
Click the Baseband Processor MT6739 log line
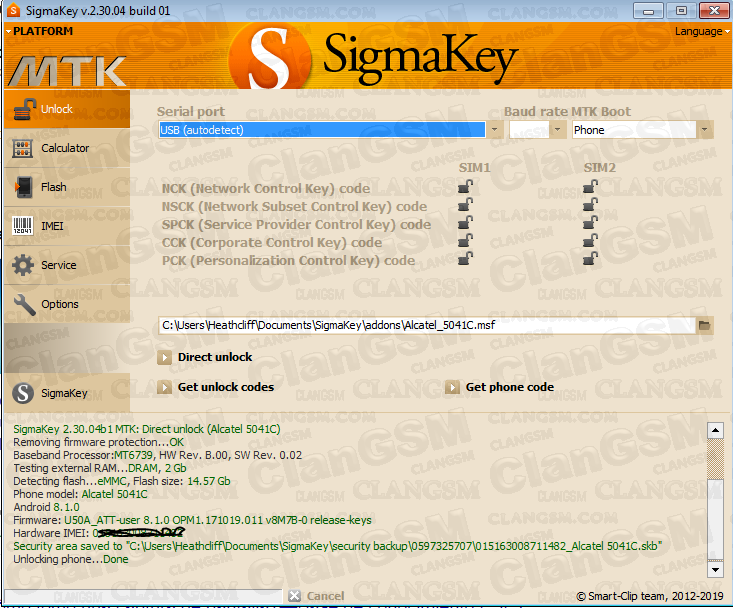(x=158, y=455)
